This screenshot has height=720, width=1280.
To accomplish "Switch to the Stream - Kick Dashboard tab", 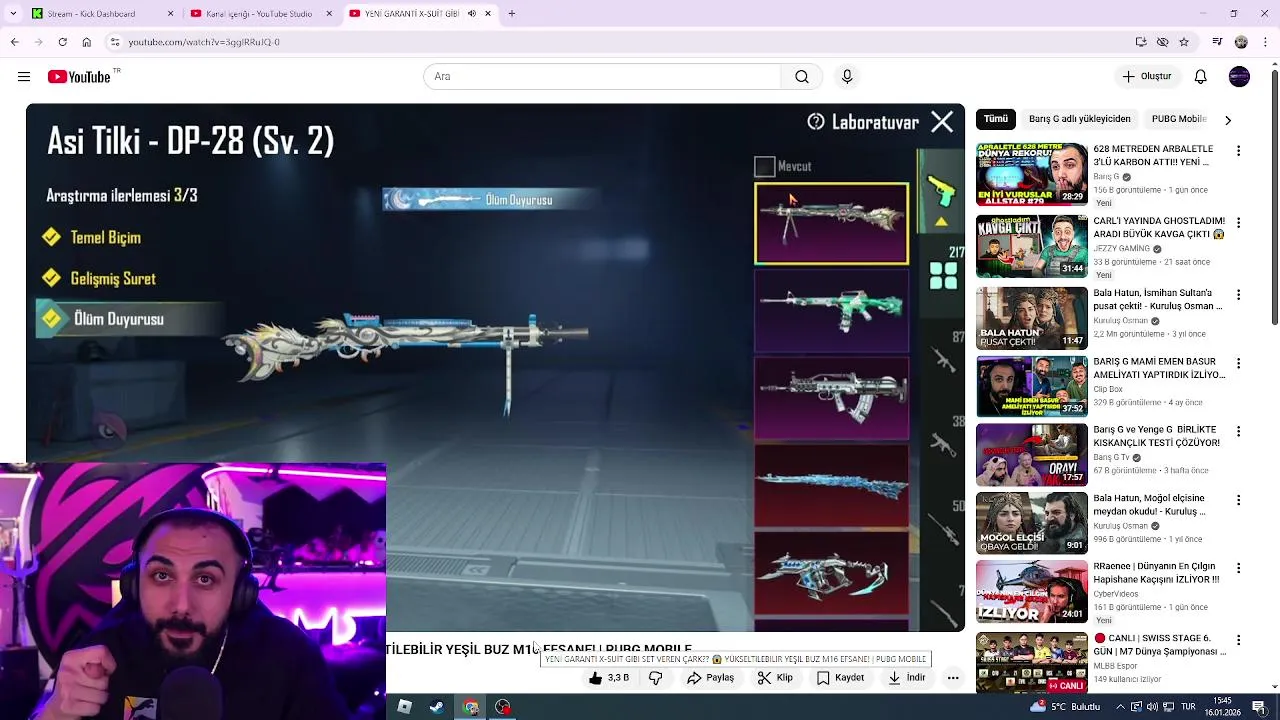I will click(103, 14).
